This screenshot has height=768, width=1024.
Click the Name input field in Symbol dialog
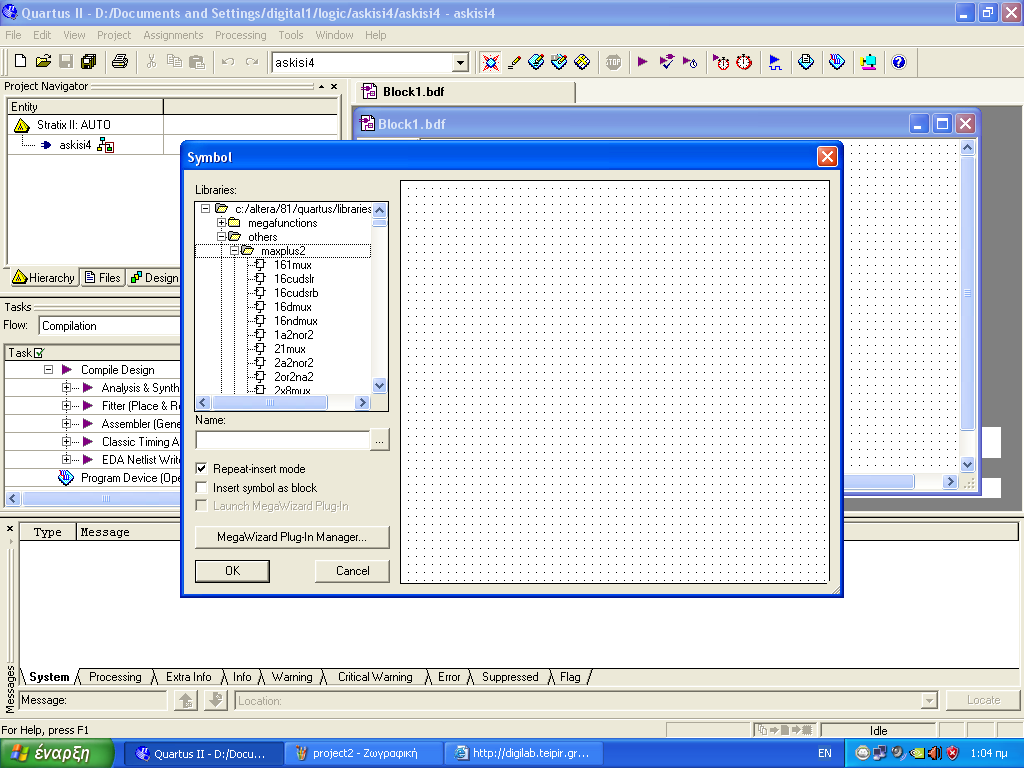282,440
